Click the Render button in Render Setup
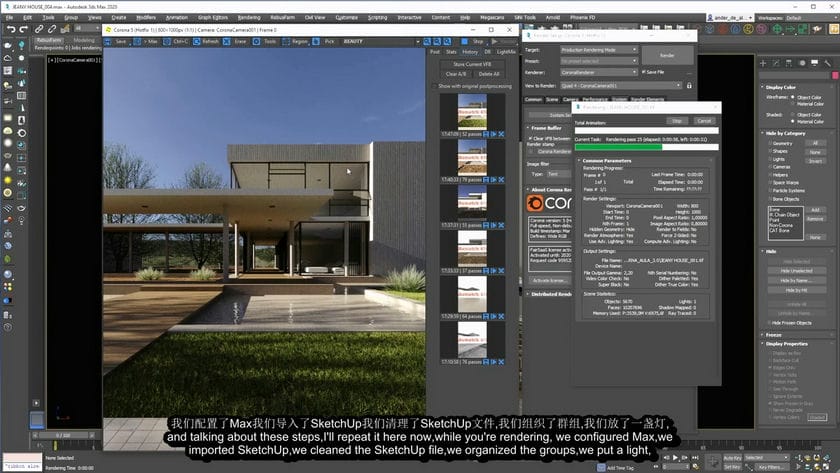 (667, 55)
